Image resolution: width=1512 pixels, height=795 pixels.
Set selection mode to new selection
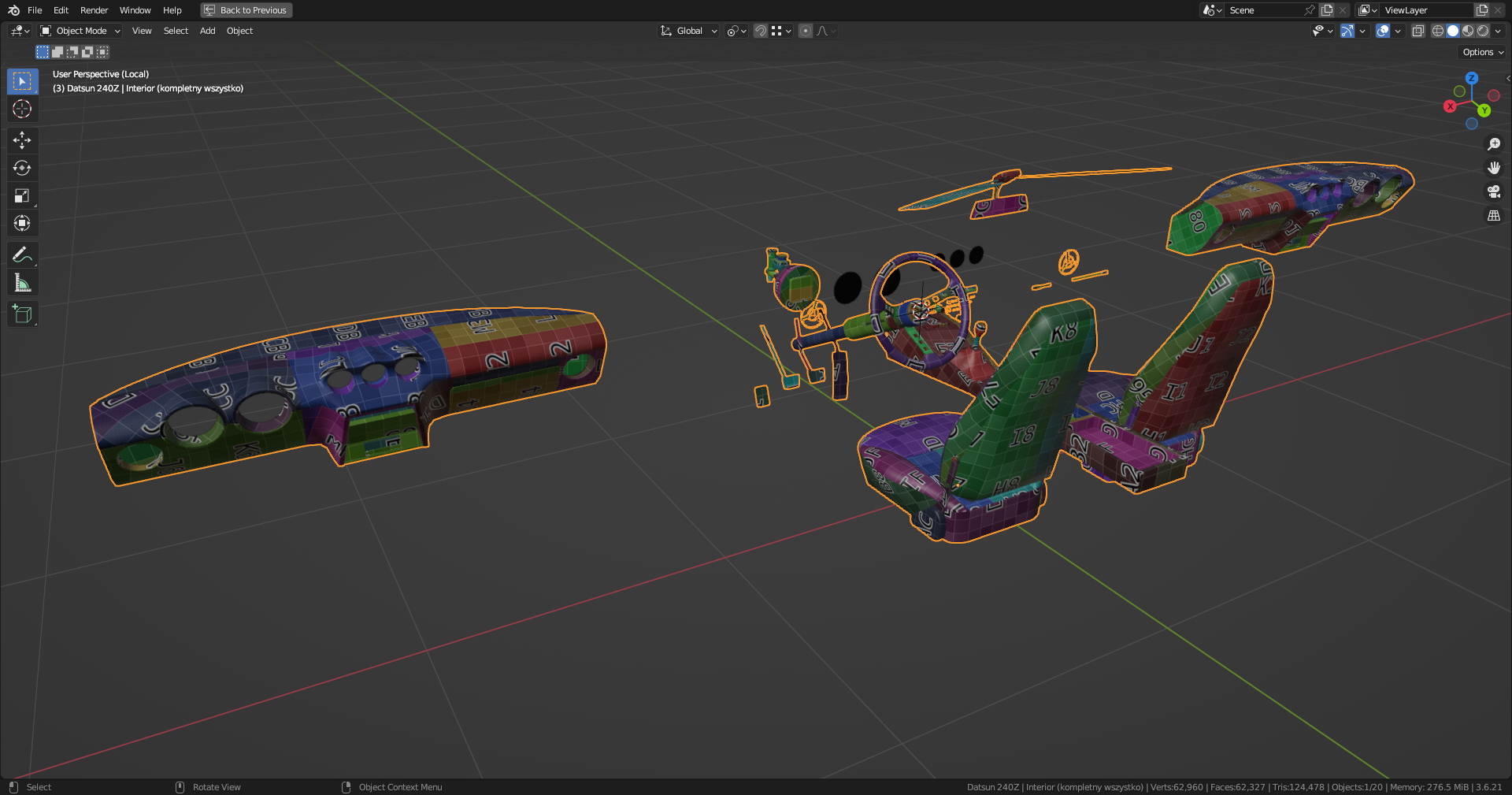tap(43, 52)
